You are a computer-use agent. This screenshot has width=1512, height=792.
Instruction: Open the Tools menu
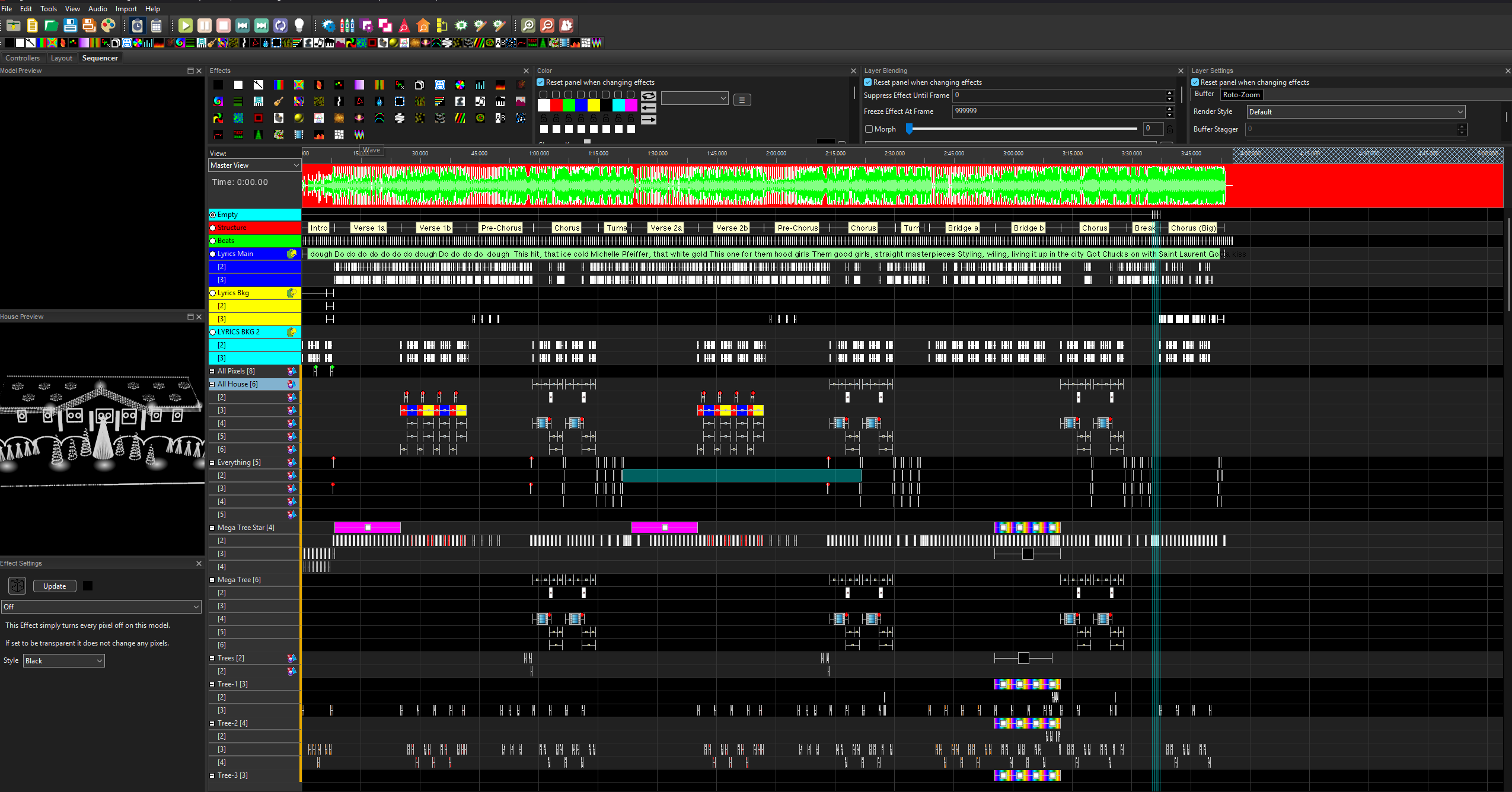(49, 8)
